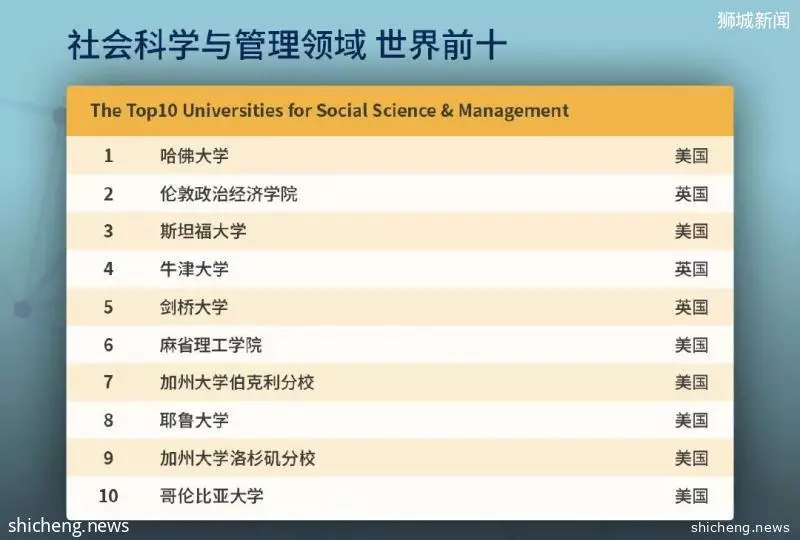Click rank number 3
Viewport: 800px width, 540px height.
click(108, 231)
